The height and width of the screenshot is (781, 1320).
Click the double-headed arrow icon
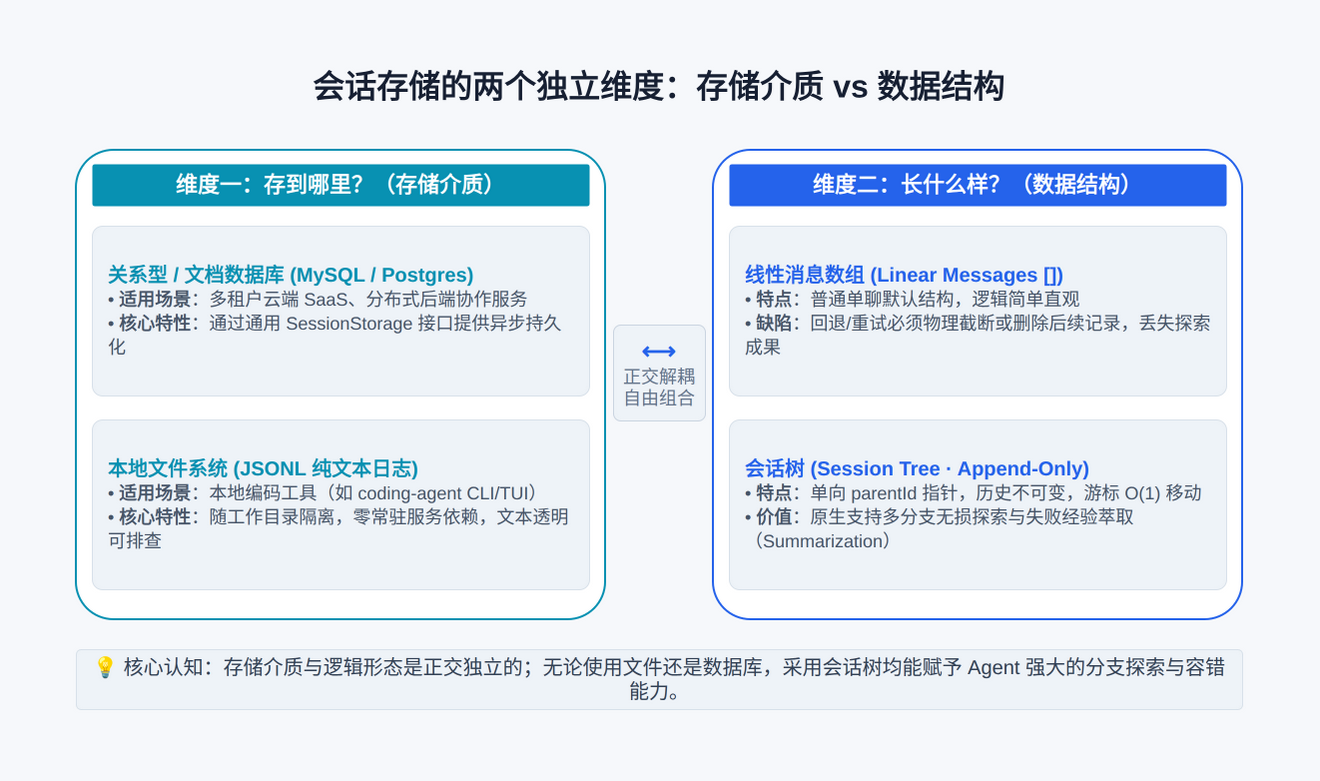[x=659, y=351]
